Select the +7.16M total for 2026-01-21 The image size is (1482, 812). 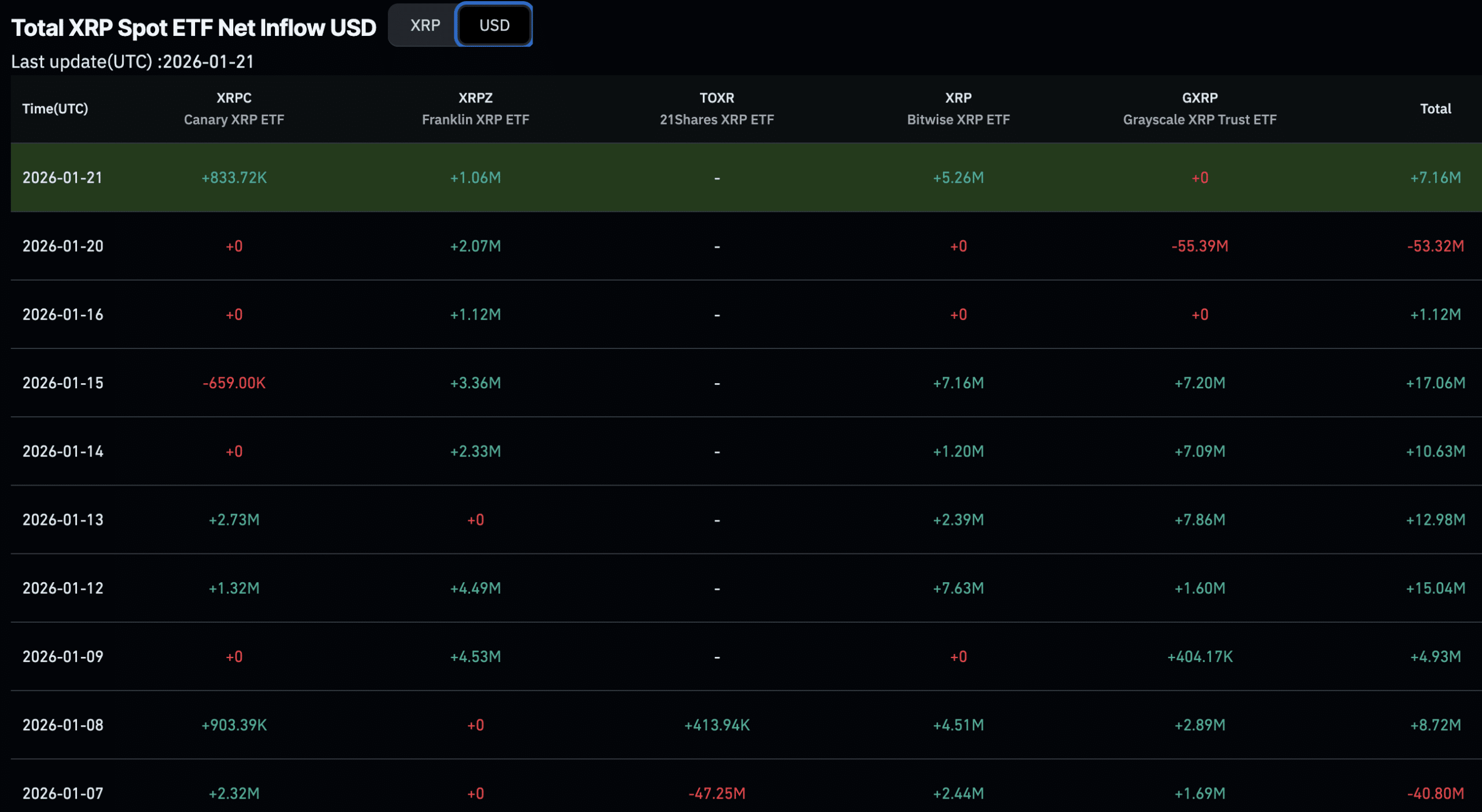pyautogui.click(x=1436, y=178)
